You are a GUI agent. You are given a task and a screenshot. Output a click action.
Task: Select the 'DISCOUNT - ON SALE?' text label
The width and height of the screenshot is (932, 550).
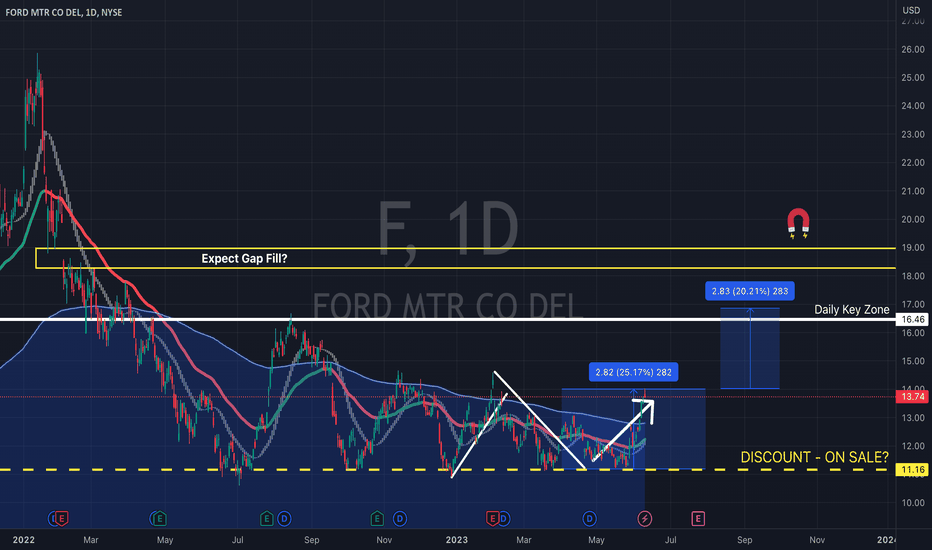814,457
